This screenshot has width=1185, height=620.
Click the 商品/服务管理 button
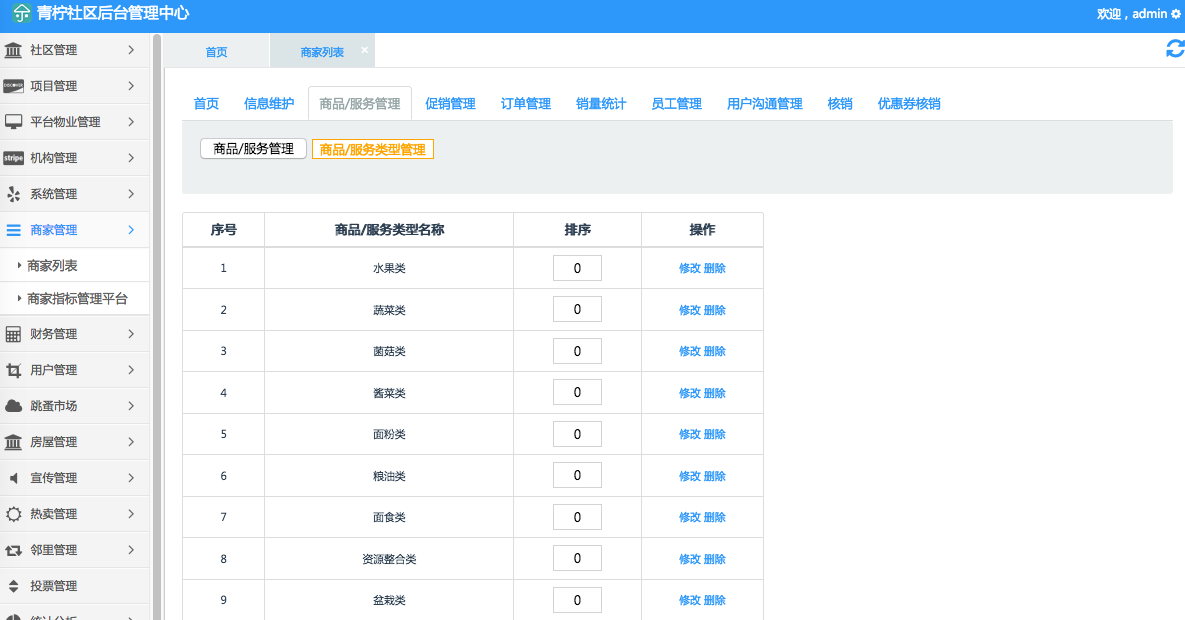click(253, 149)
